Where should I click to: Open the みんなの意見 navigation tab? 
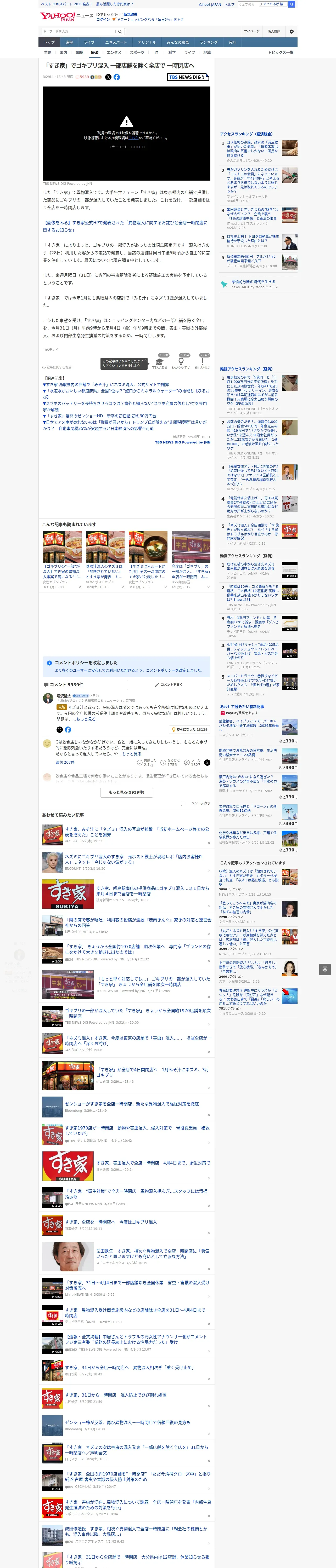[178, 43]
